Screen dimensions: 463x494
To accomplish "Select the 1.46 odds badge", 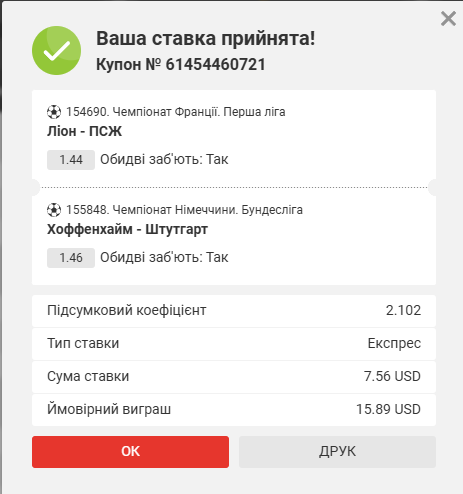I will [x=71, y=258].
